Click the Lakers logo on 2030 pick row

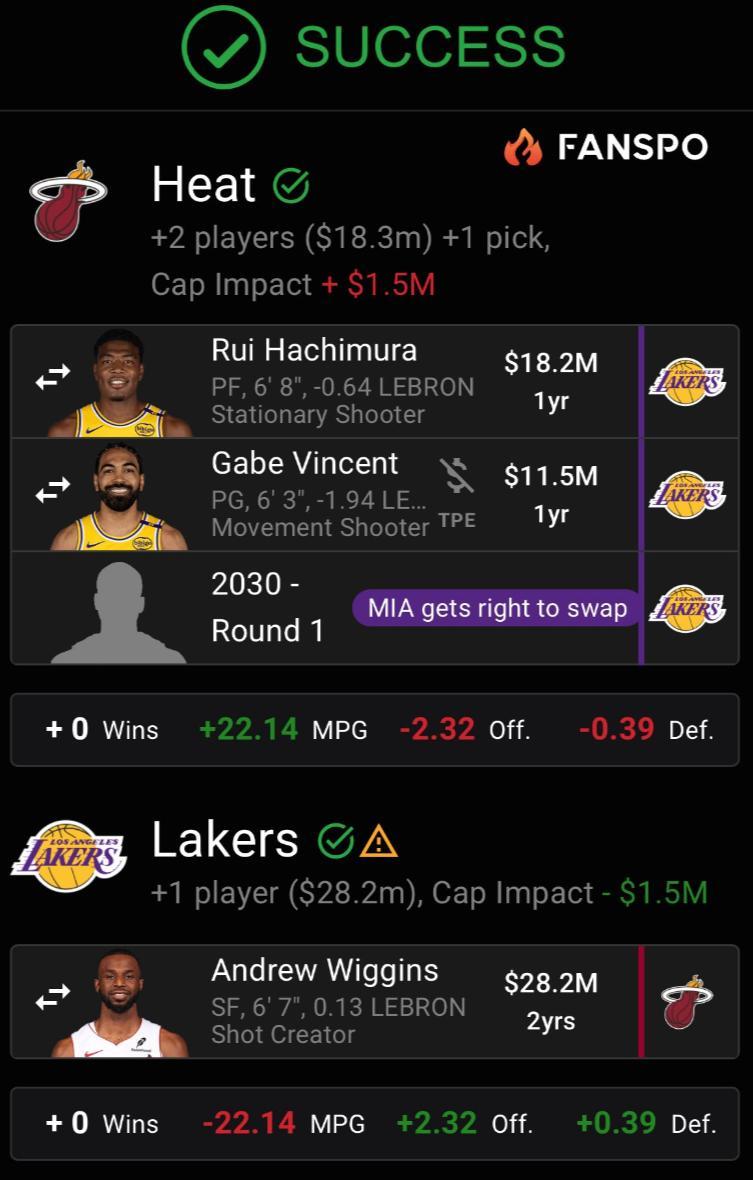(x=687, y=608)
